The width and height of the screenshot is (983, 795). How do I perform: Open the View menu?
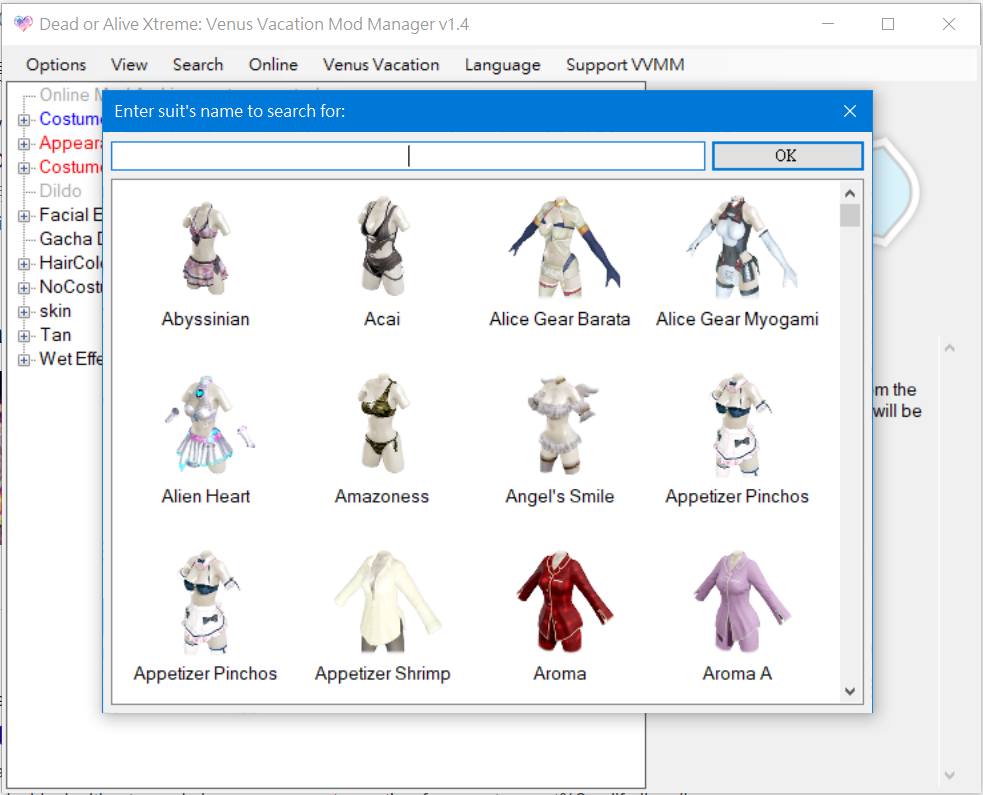(129, 65)
